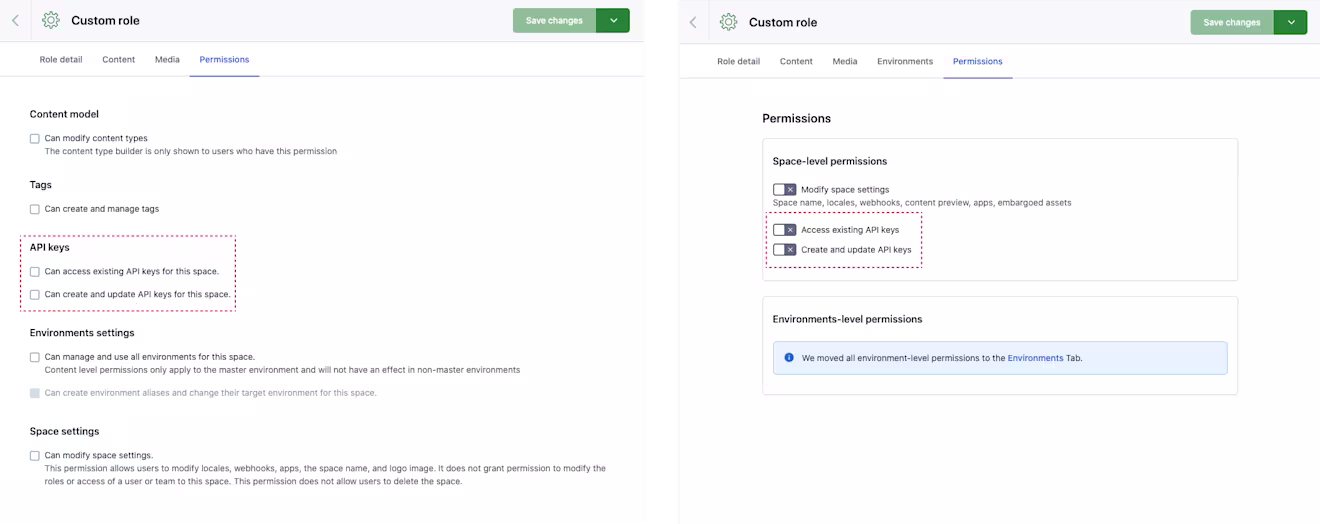Click 'Content model' section heading
The width and height of the screenshot is (1320, 524).
pyautogui.click(x=64, y=114)
